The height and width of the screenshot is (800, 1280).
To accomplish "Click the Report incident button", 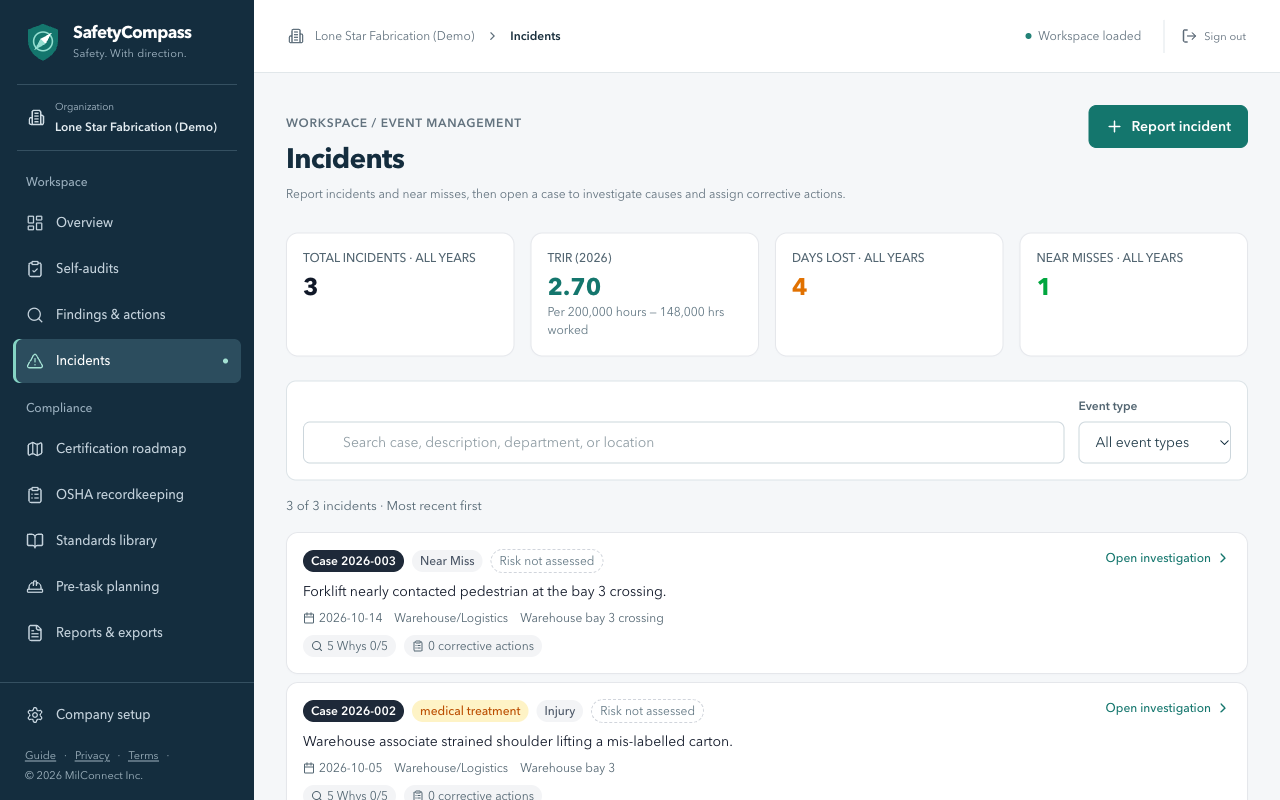I will [x=1168, y=127].
